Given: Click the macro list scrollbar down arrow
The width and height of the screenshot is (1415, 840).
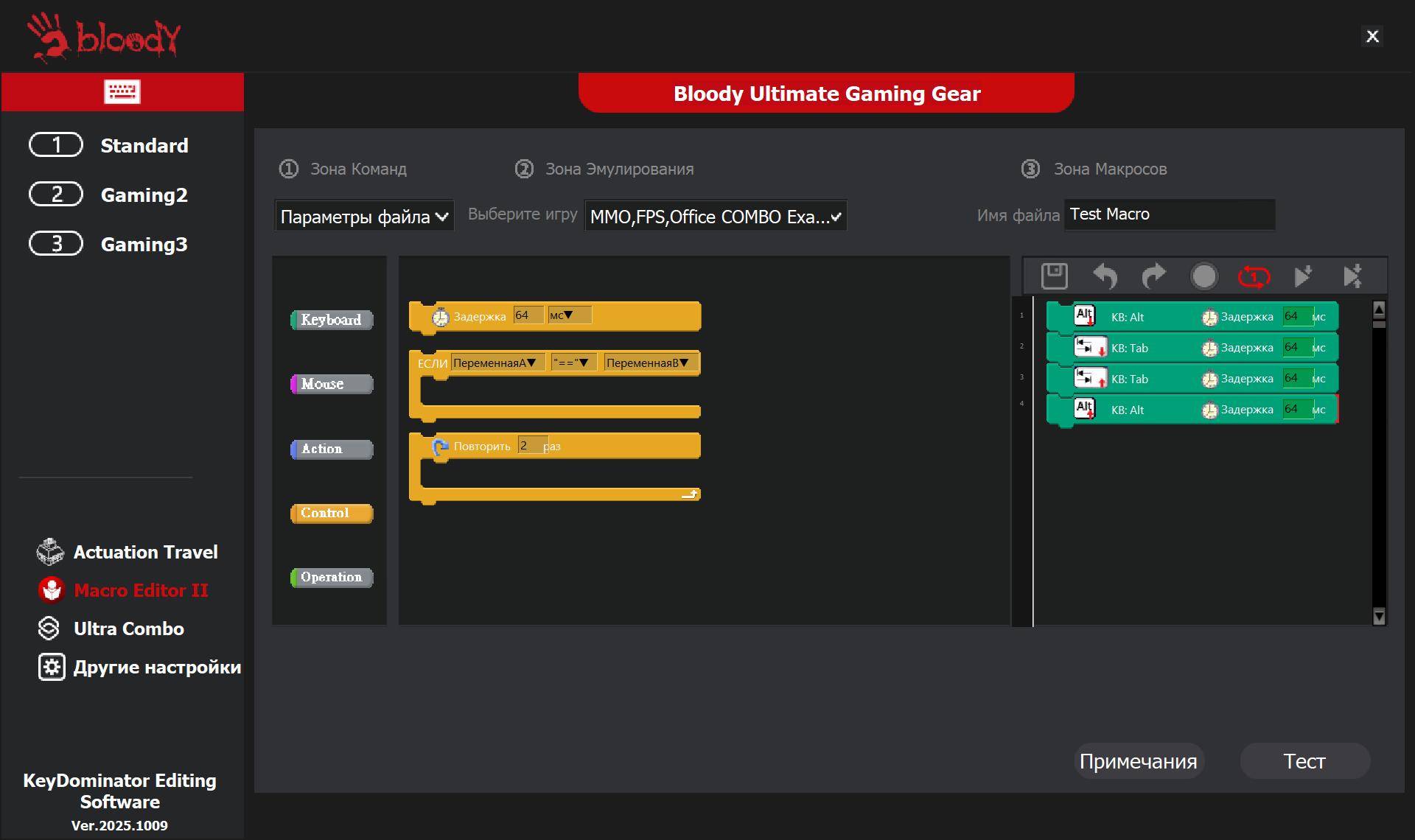Looking at the screenshot, I should (x=1379, y=616).
